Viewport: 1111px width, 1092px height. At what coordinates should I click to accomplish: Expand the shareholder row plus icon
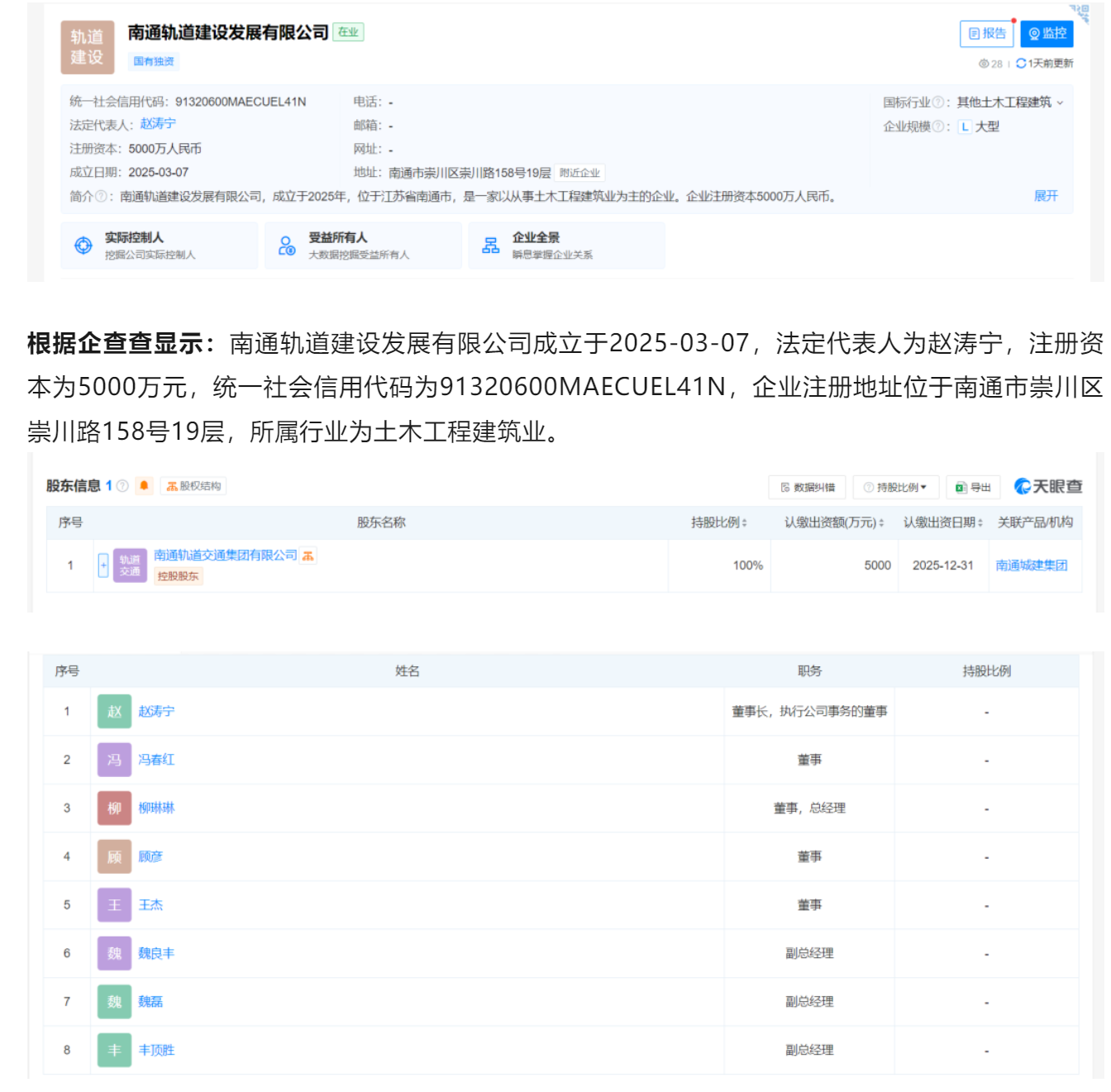tap(103, 565)
